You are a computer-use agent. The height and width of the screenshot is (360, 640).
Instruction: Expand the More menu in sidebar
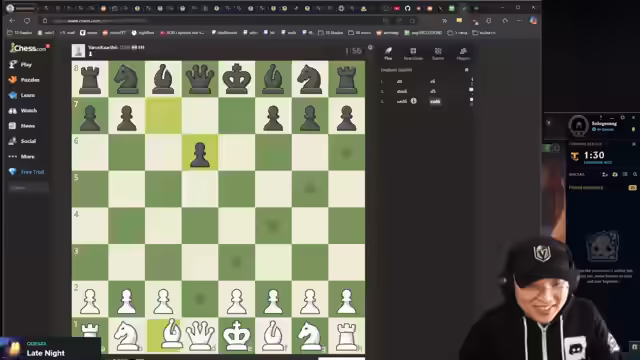tap(22, 157)
